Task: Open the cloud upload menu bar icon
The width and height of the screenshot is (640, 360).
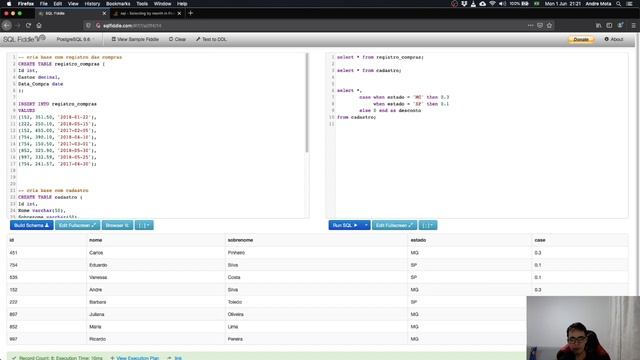Action: pyautogui.click(x=482, y=4)
